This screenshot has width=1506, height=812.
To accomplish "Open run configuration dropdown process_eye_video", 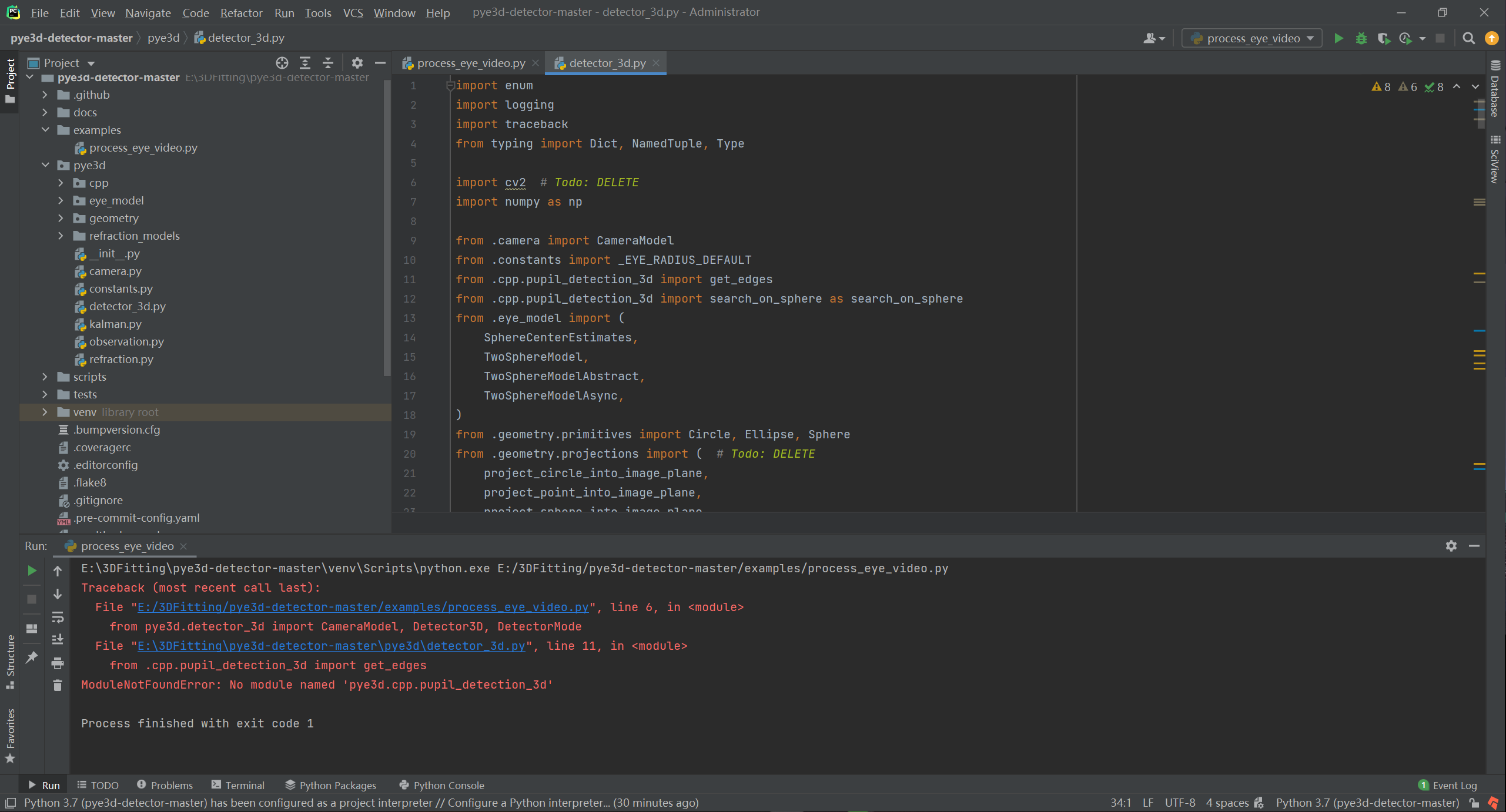I will coord(1253,38).
